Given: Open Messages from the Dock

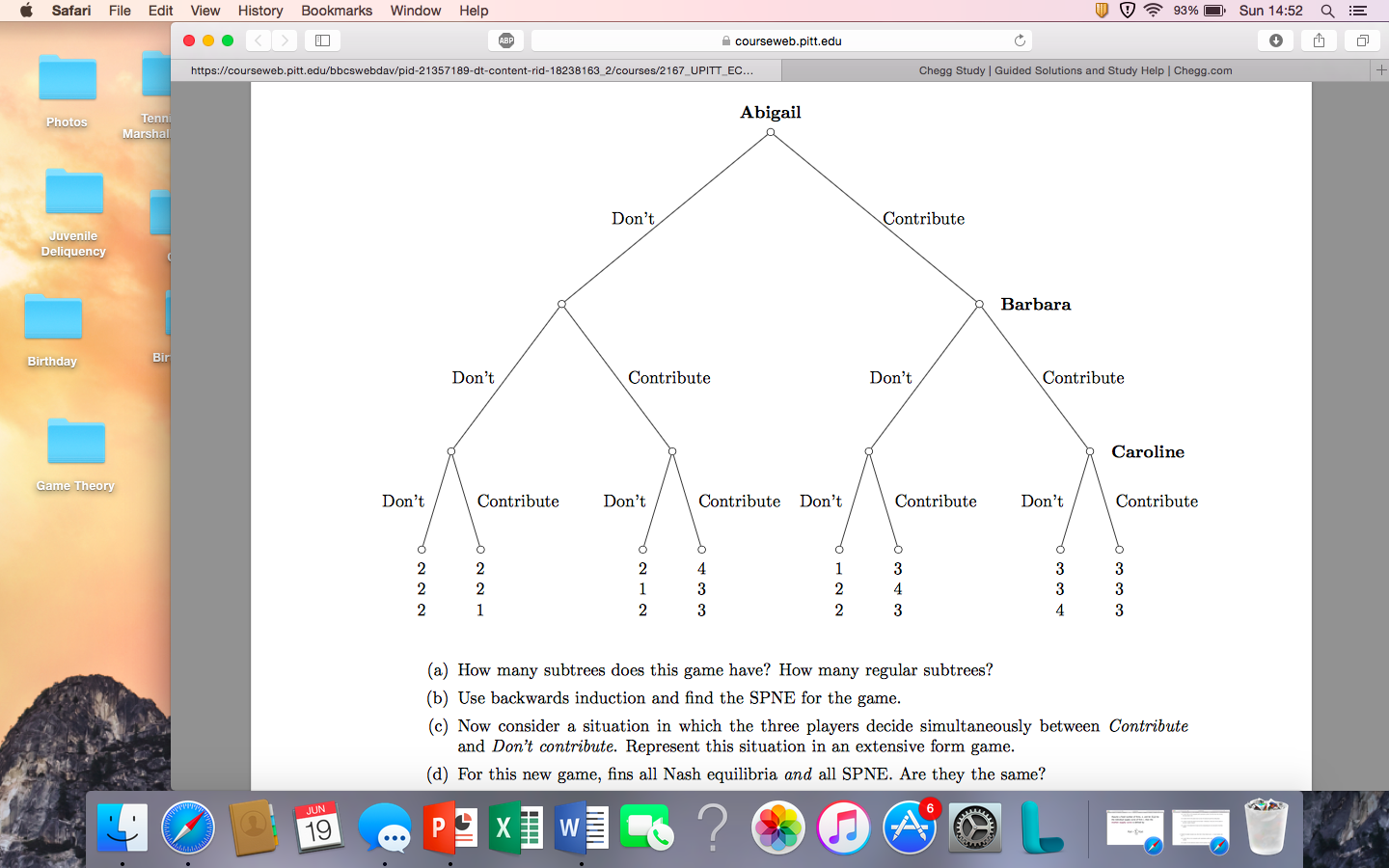Looking at the screenshot, I should click(385, 827).
